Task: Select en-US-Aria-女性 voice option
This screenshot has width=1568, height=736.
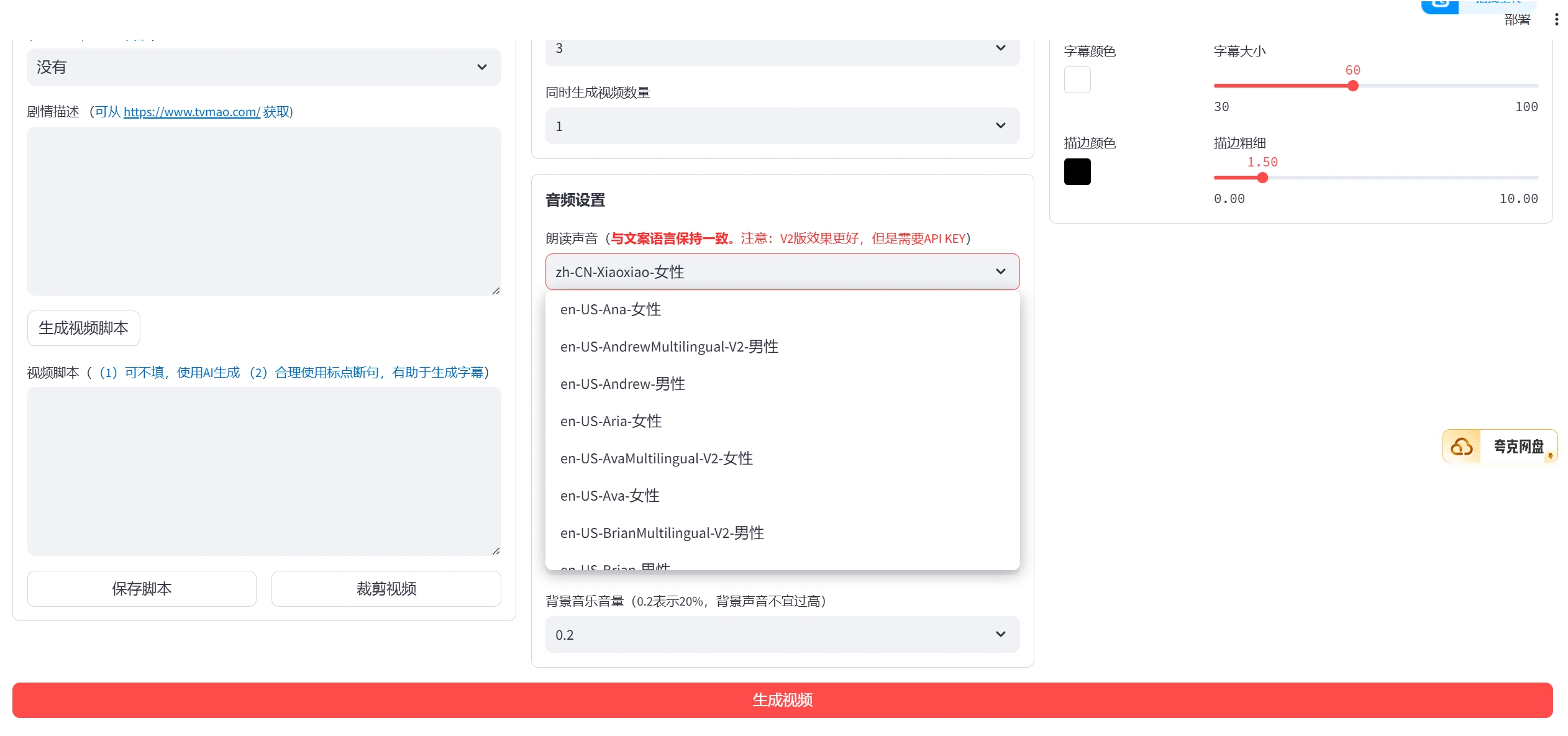Action: 611,421
